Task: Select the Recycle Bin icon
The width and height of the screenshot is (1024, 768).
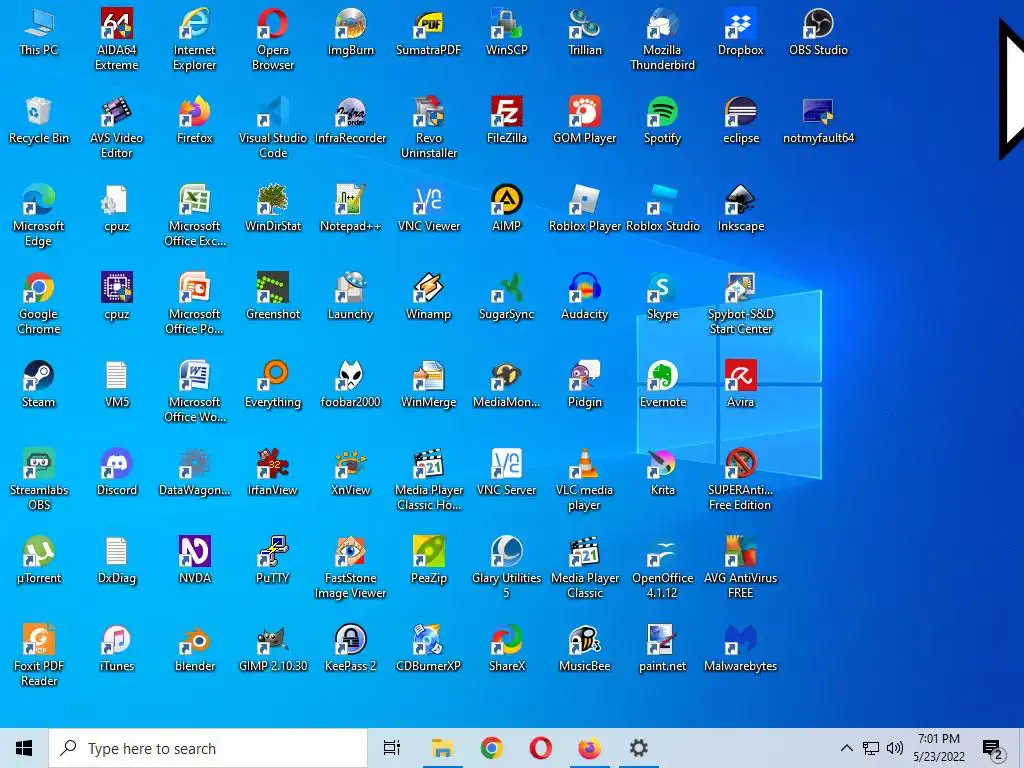Action: pyautogui.click(x=39, y=121)
